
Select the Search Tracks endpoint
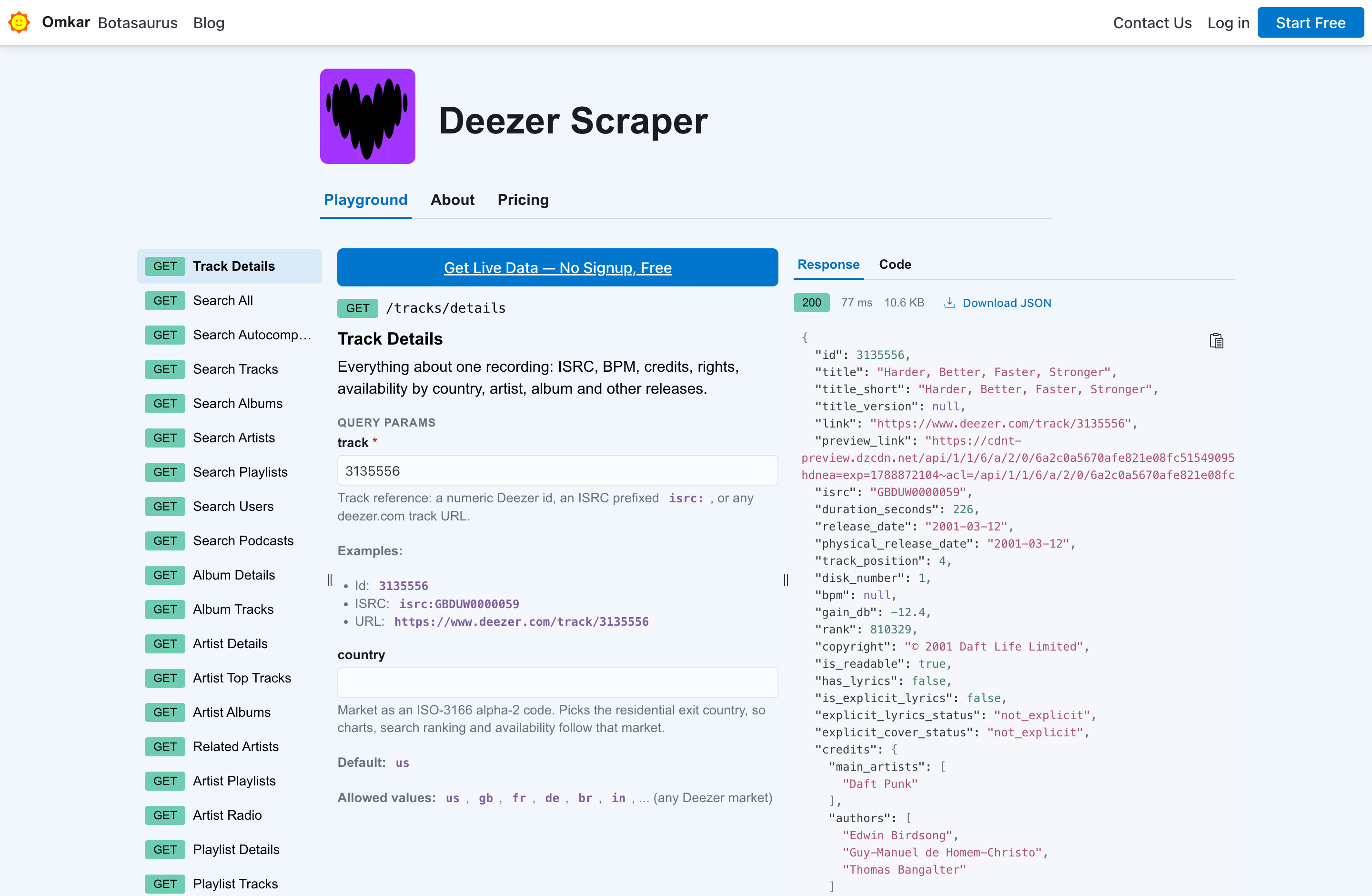pyautogui.click(x=230, y=369)
